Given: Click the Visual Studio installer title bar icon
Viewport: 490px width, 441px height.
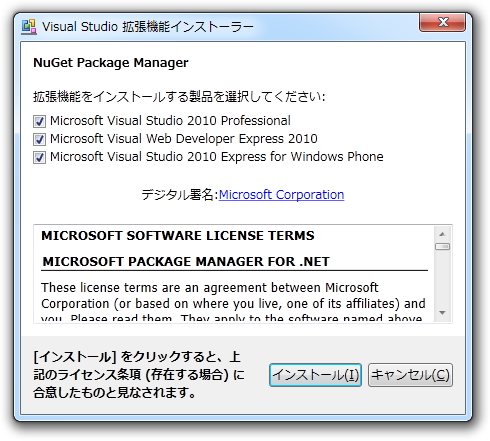Looking at the screenshot, I should 29,27.
